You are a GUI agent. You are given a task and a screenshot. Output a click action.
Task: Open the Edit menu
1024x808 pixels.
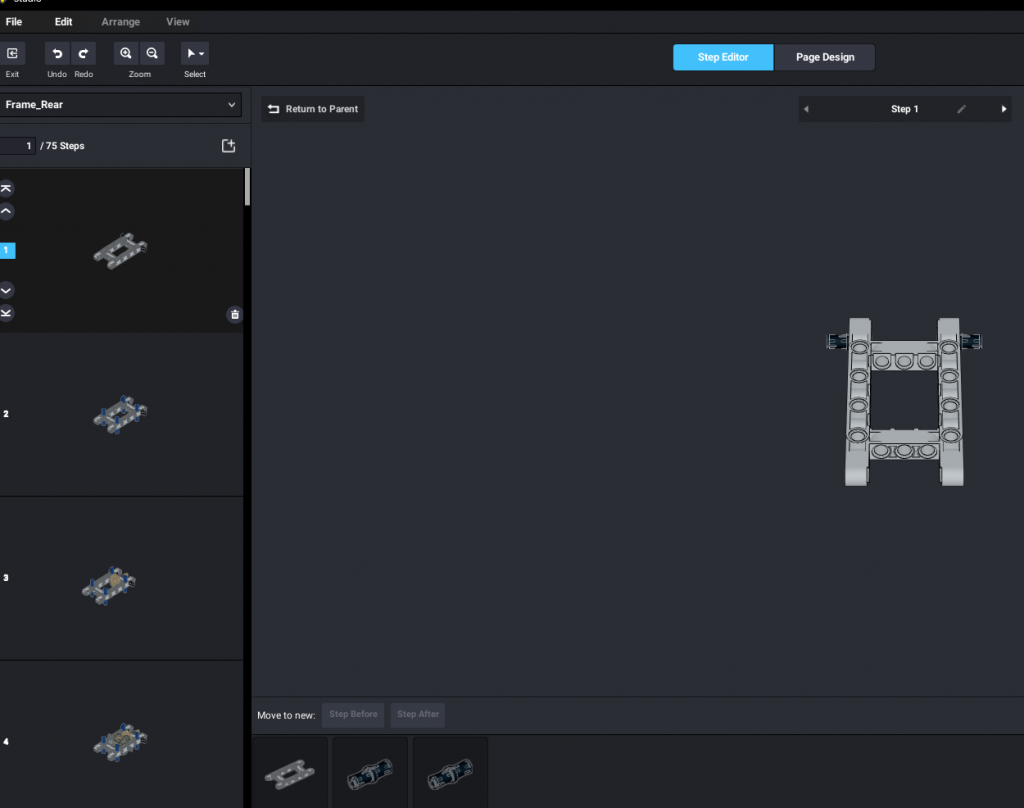point(63,22)
